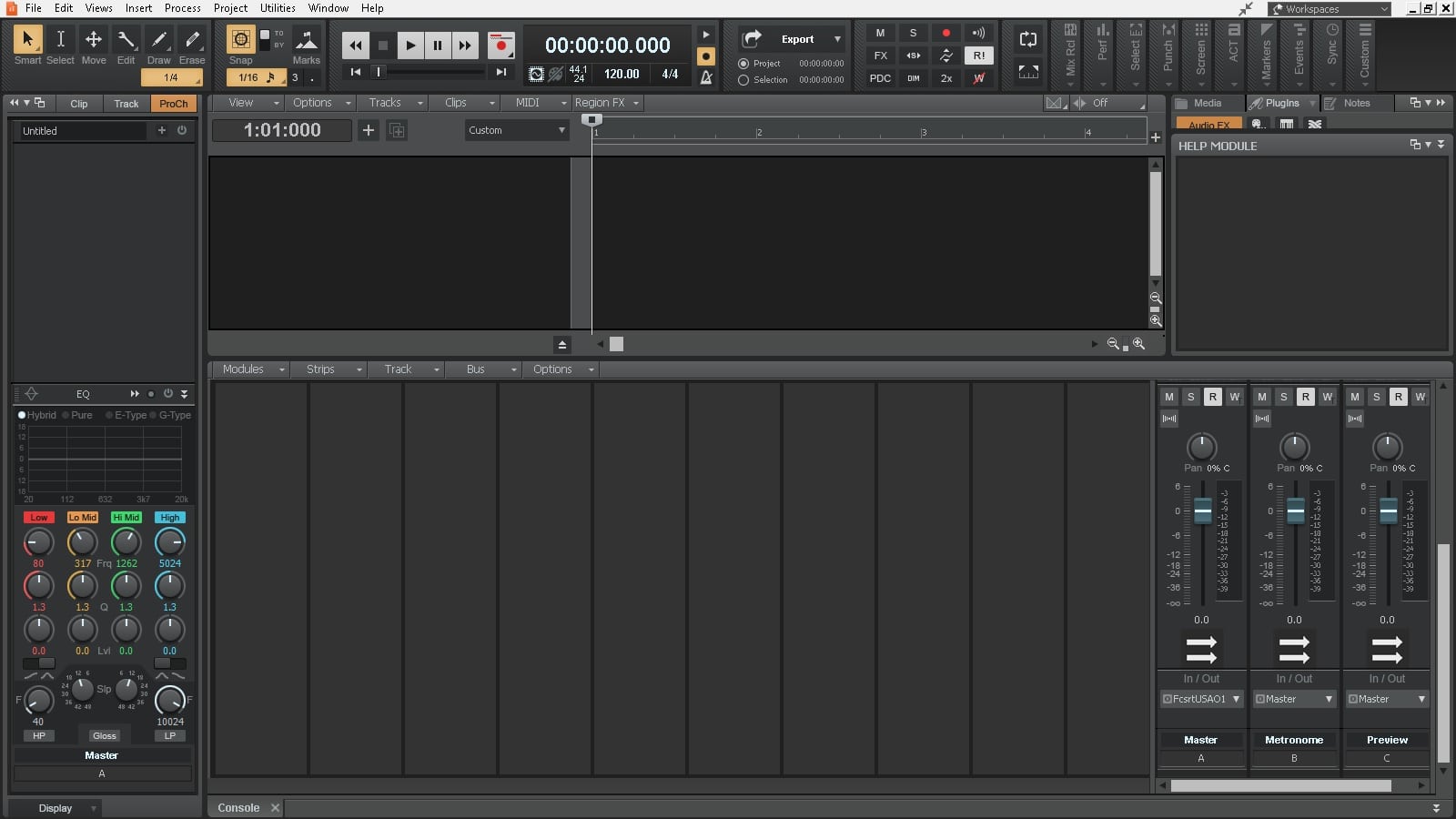Toggle global Solo (S) in Mix module
The height and width of the screenshot is (819, 1456).
point(913,33)
